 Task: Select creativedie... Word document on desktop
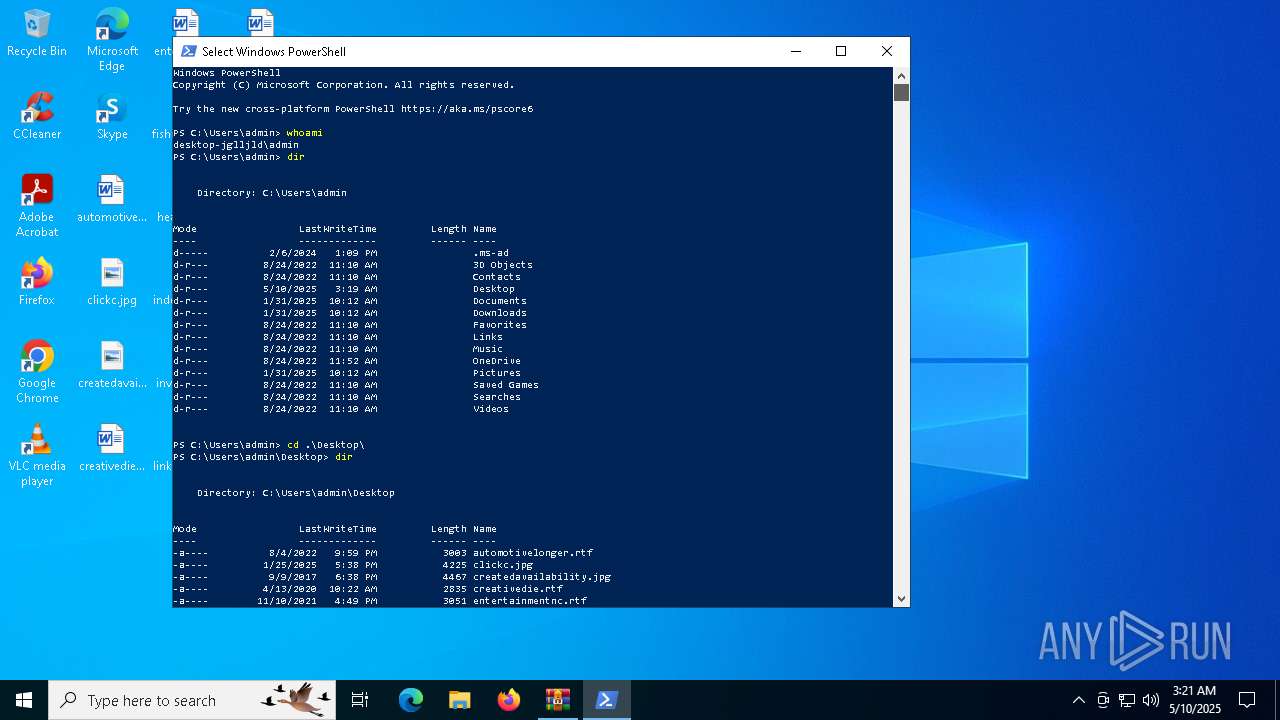tap(112, 448)
